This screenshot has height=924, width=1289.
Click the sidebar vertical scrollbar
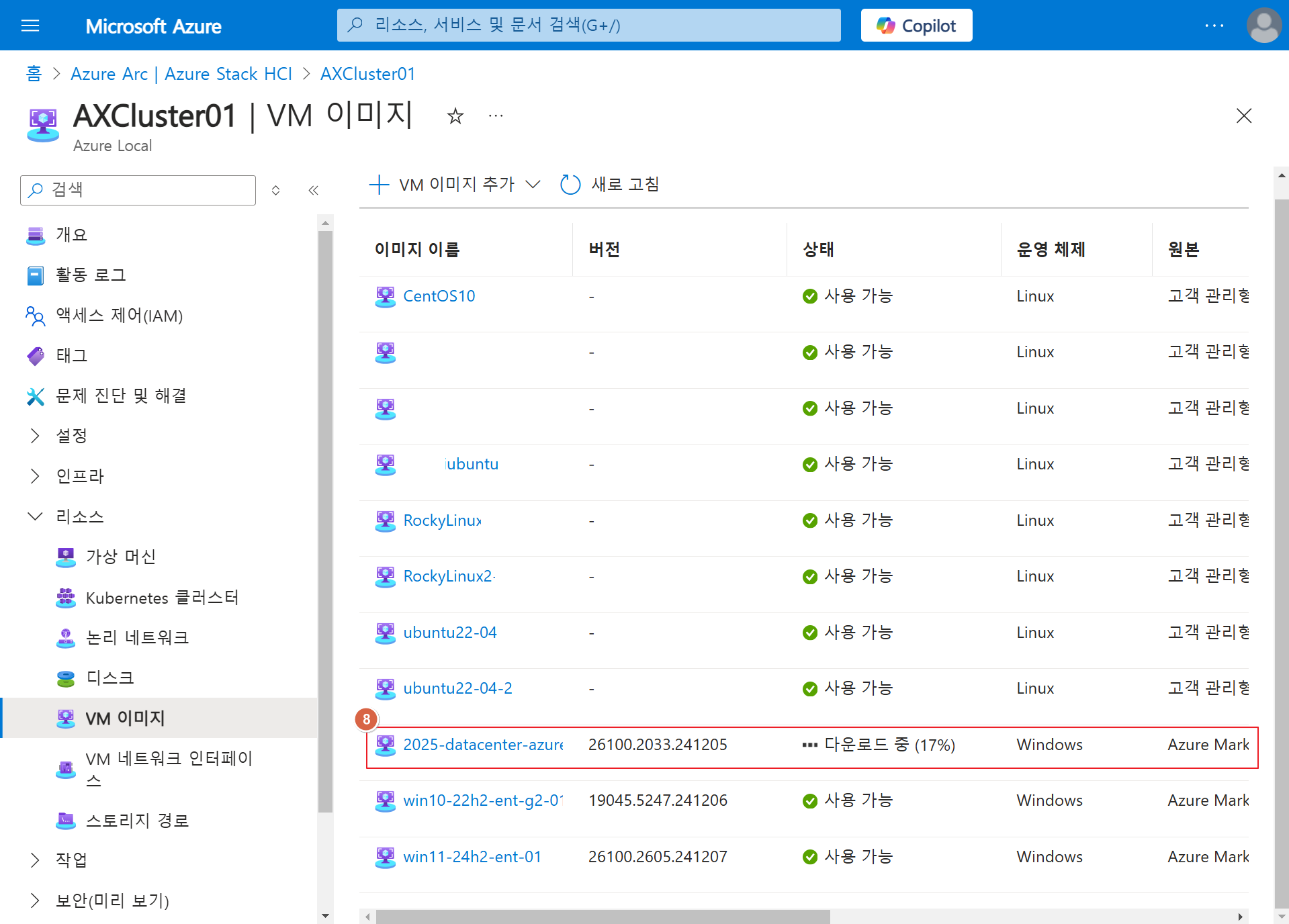[325, 521]
